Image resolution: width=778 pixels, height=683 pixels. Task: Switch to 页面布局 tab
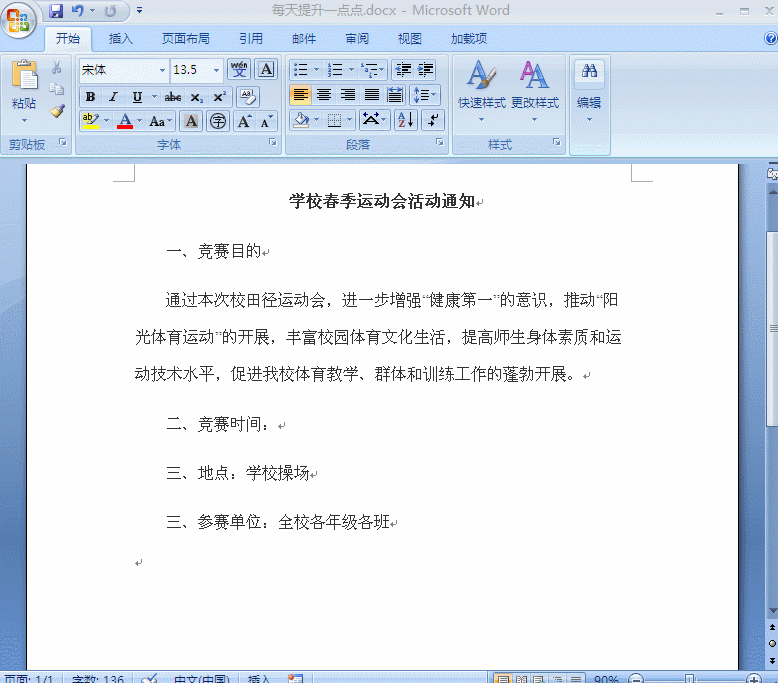click(x=186, y=38)
